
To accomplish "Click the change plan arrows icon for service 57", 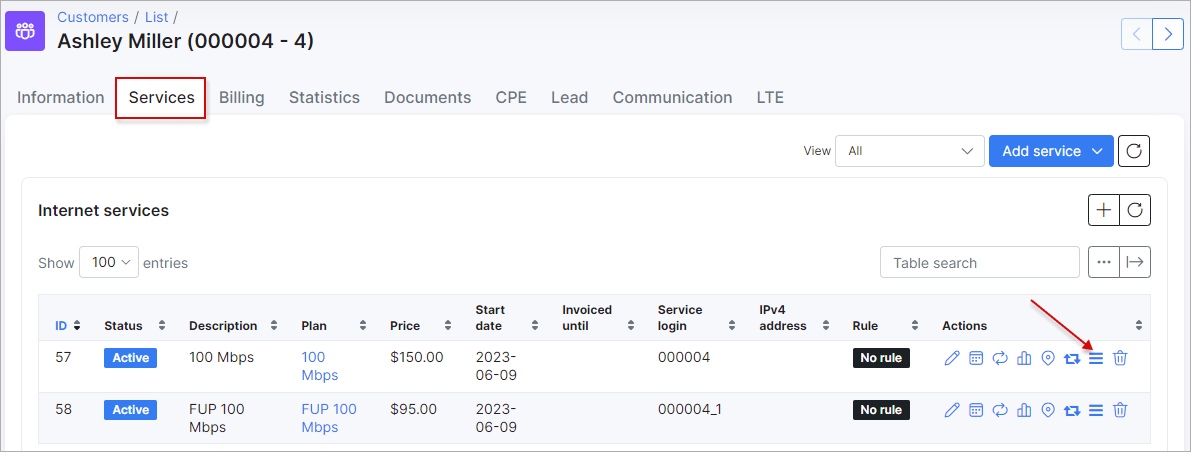I will point(1072,359).
